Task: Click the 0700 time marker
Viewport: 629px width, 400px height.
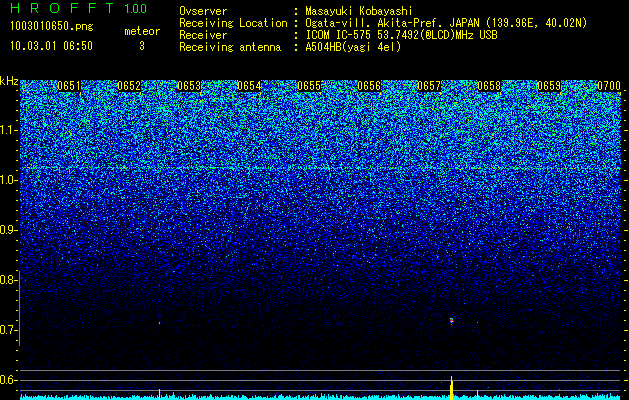Action: click(609, 86)
